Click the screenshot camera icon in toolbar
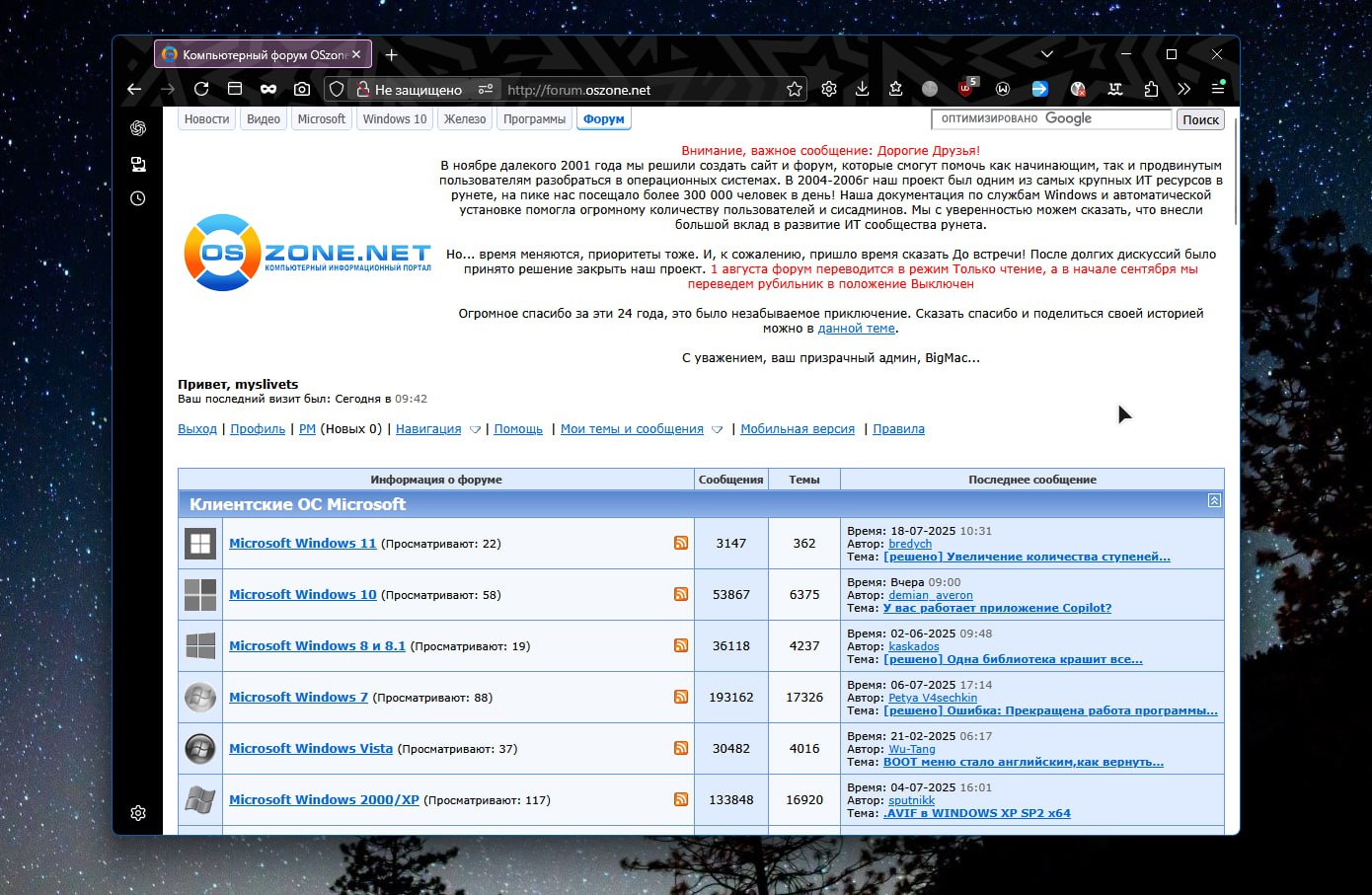The width and height of the screenshot is (1372, 895). (302, 89)
